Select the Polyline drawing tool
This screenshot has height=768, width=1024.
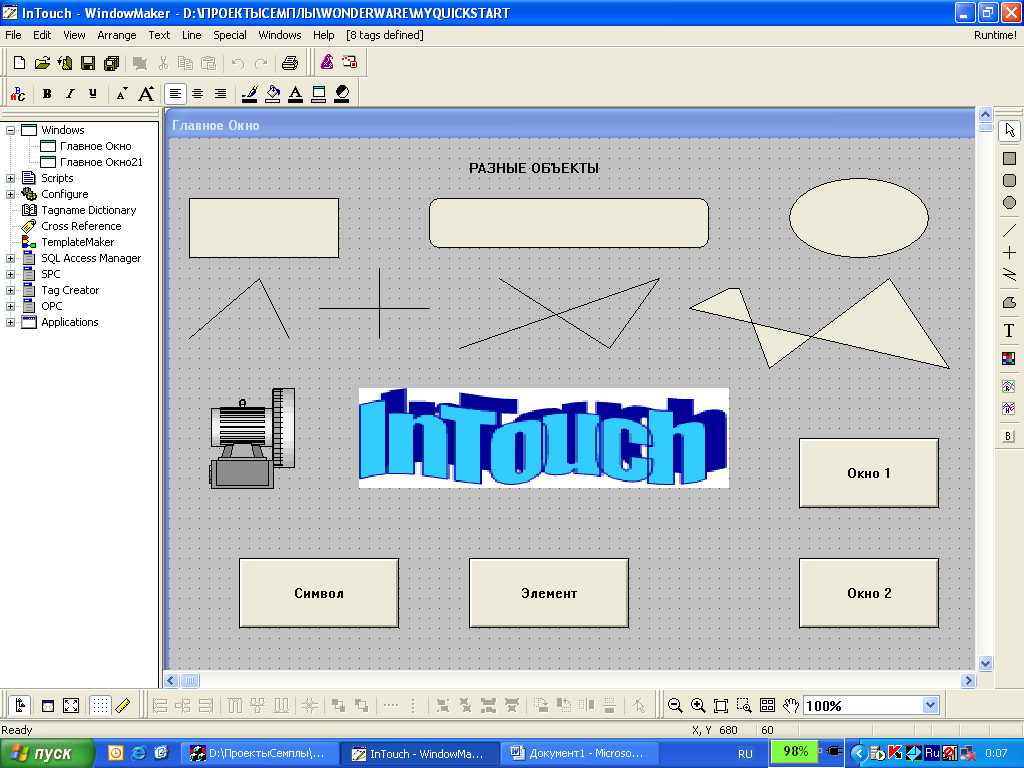pos(1009,274)
